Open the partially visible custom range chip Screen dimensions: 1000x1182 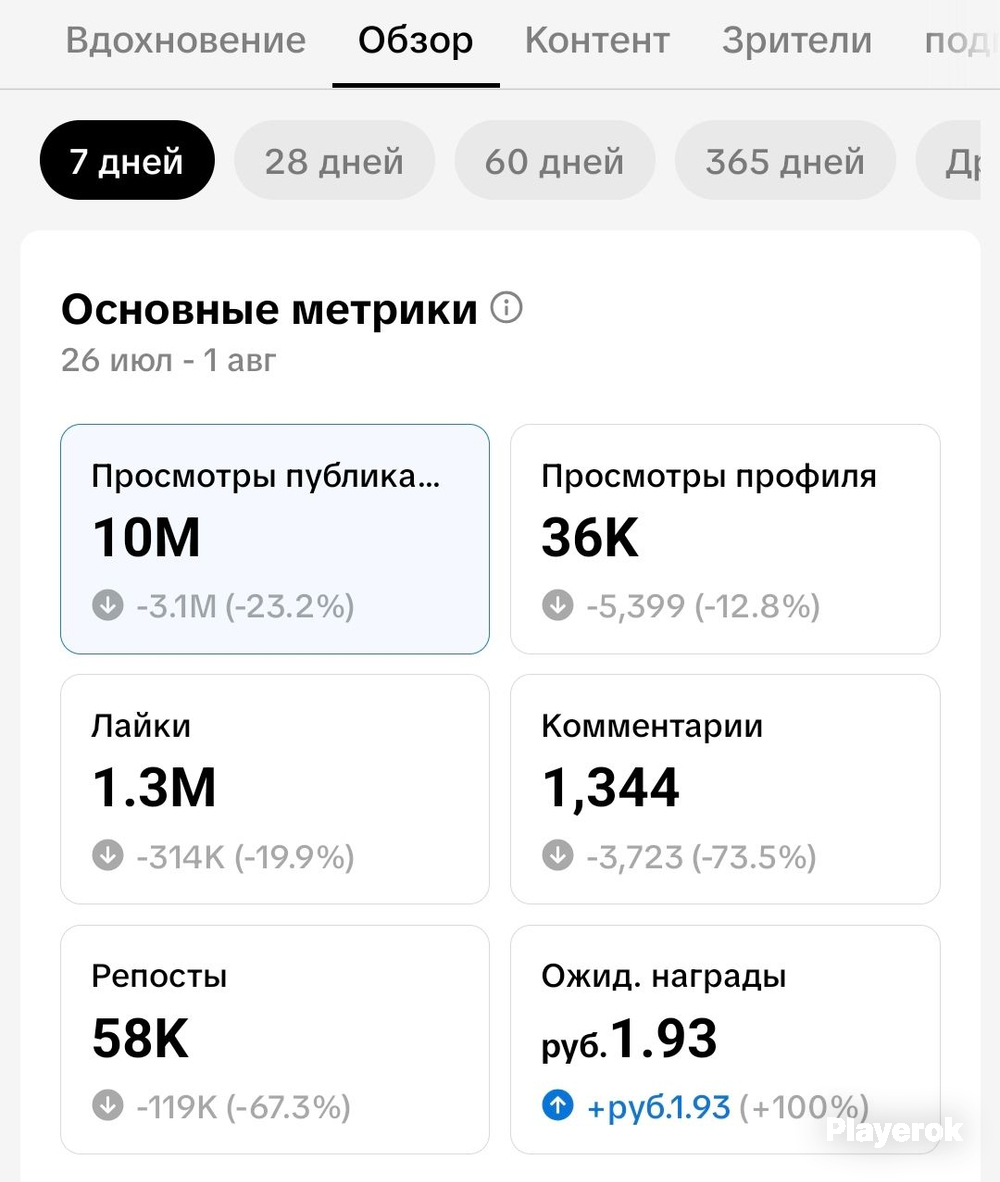[949, 161]
